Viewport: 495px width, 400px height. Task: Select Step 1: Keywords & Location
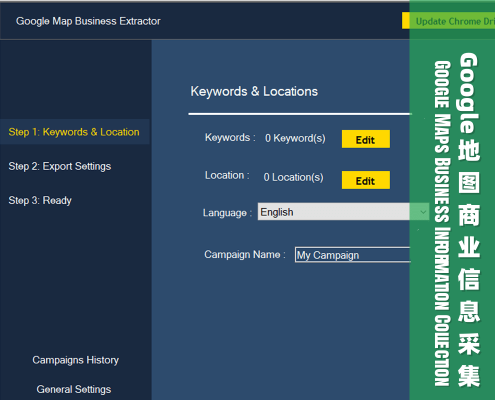[74, 132]
